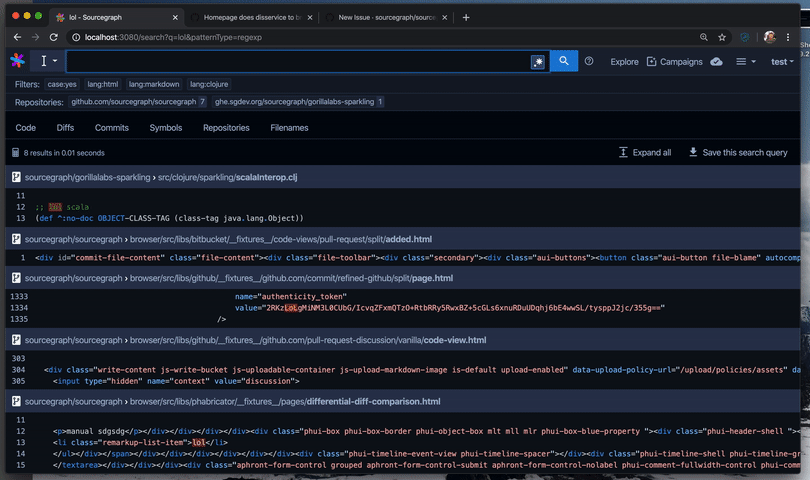The image size is (810, 480).
Task: Filter by github.com/sourcegraph/sourcegraph repository
Action: coord(138,102)
